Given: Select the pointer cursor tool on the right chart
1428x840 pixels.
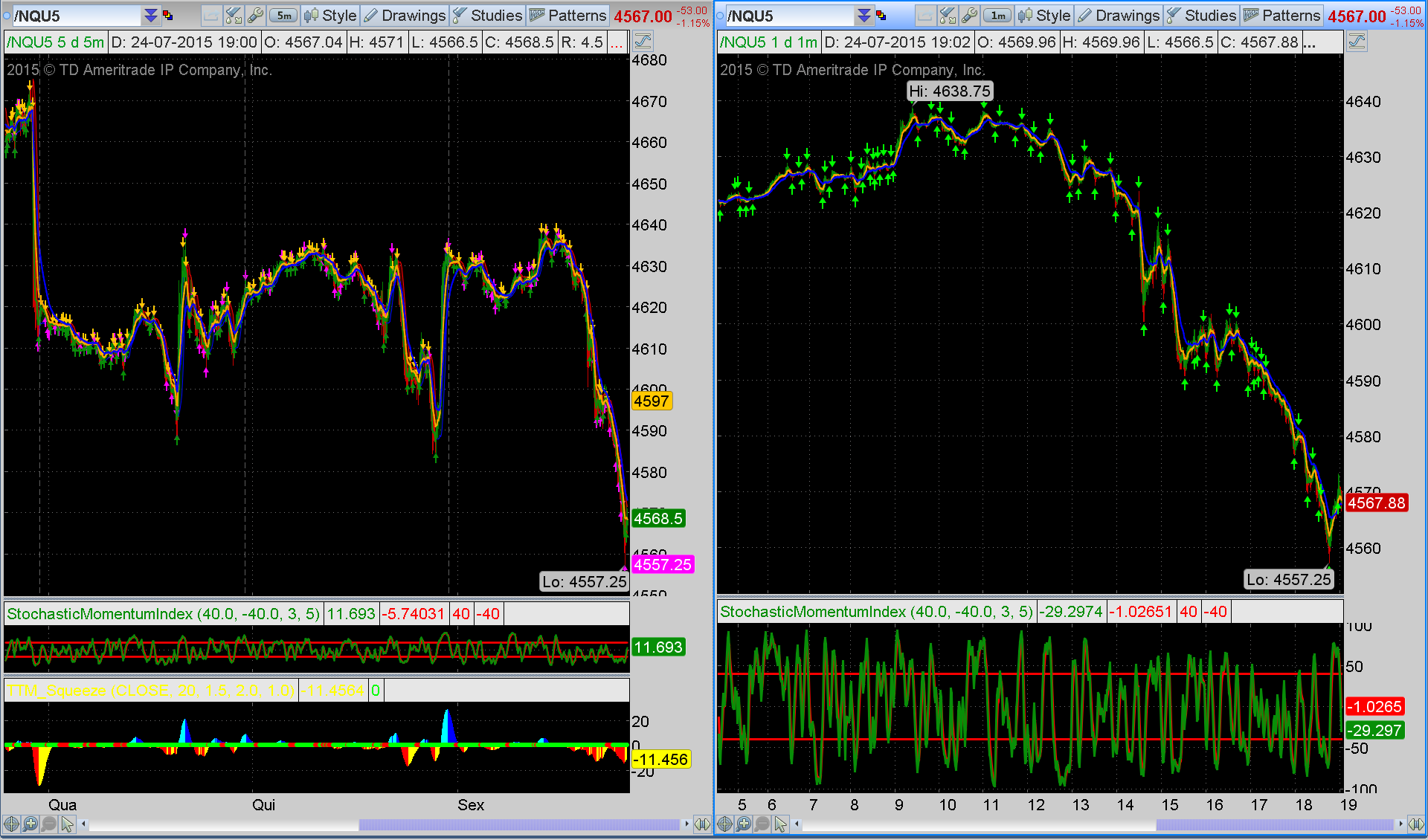Looking at the screenshot, I should [x=780, y=824].
